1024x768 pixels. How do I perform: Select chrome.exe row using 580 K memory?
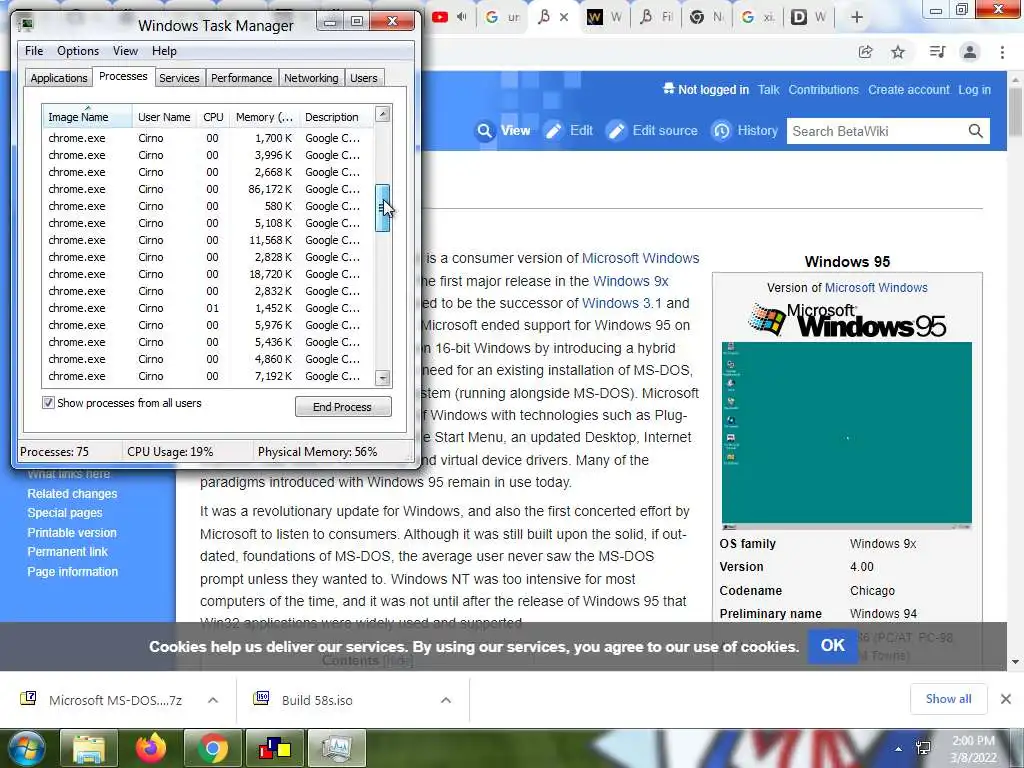[208, 206]
